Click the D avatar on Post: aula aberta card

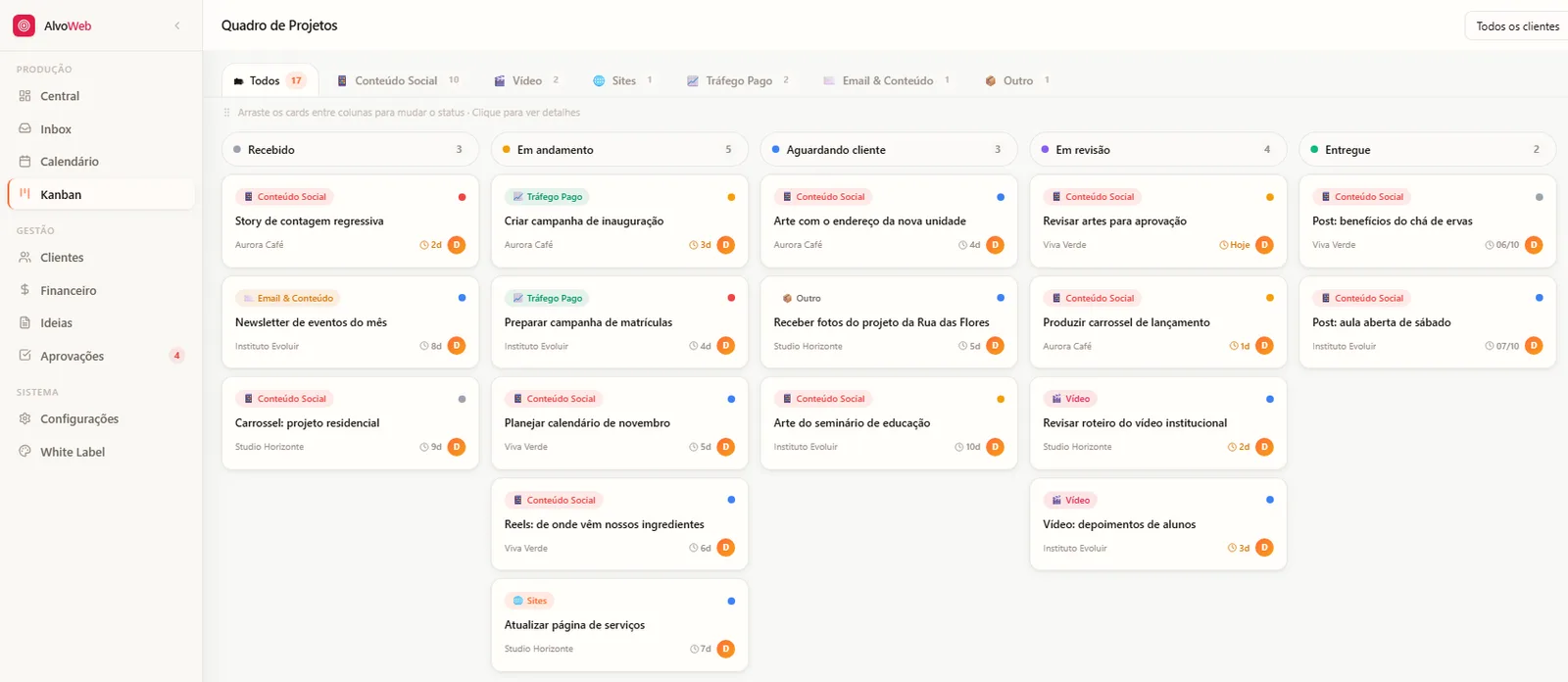coord(1534,346)
